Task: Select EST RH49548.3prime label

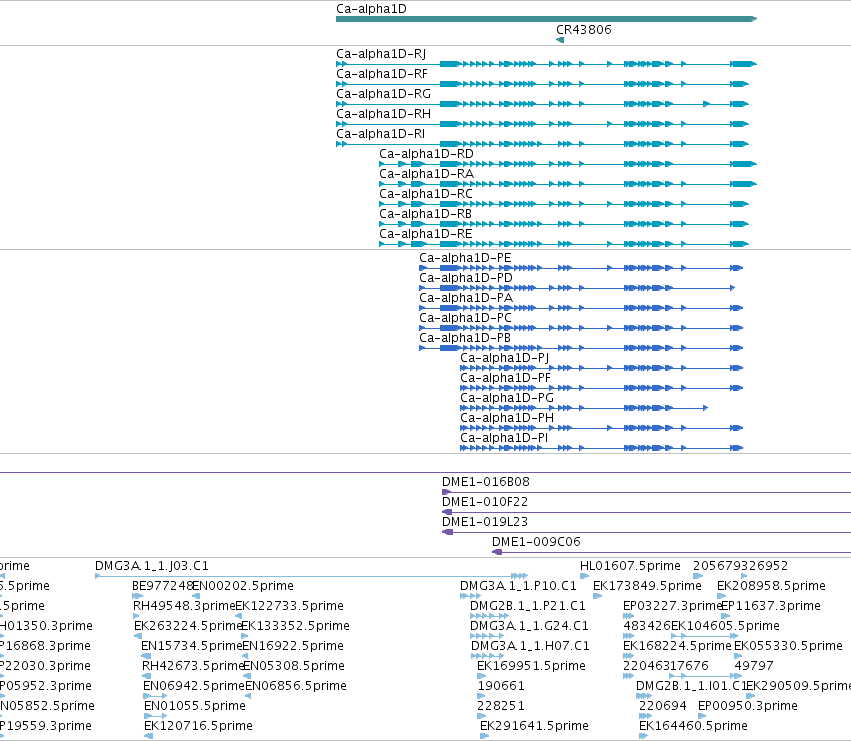Action: tap(185, 606)
